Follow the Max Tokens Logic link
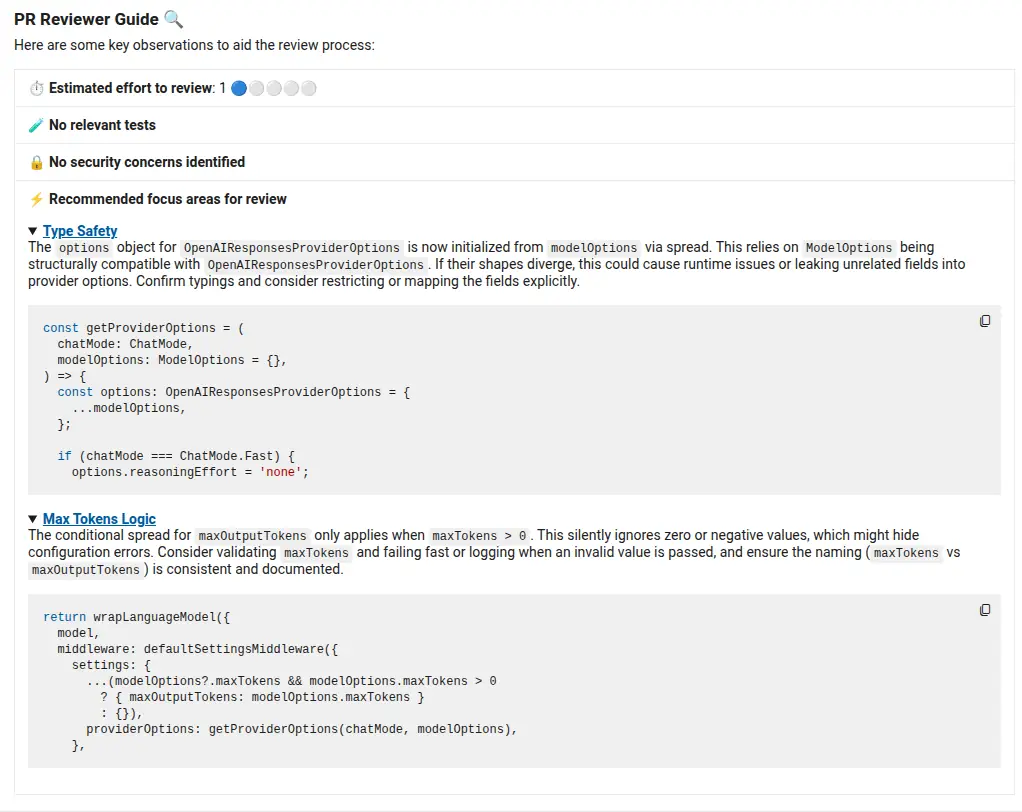The height and width of the screenshot is (812, 1022). pos(99,519)
